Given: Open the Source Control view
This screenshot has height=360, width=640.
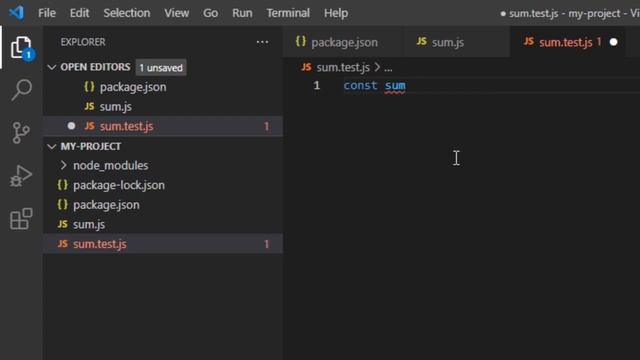Looking at the screenshot, I should pos(21,133).
